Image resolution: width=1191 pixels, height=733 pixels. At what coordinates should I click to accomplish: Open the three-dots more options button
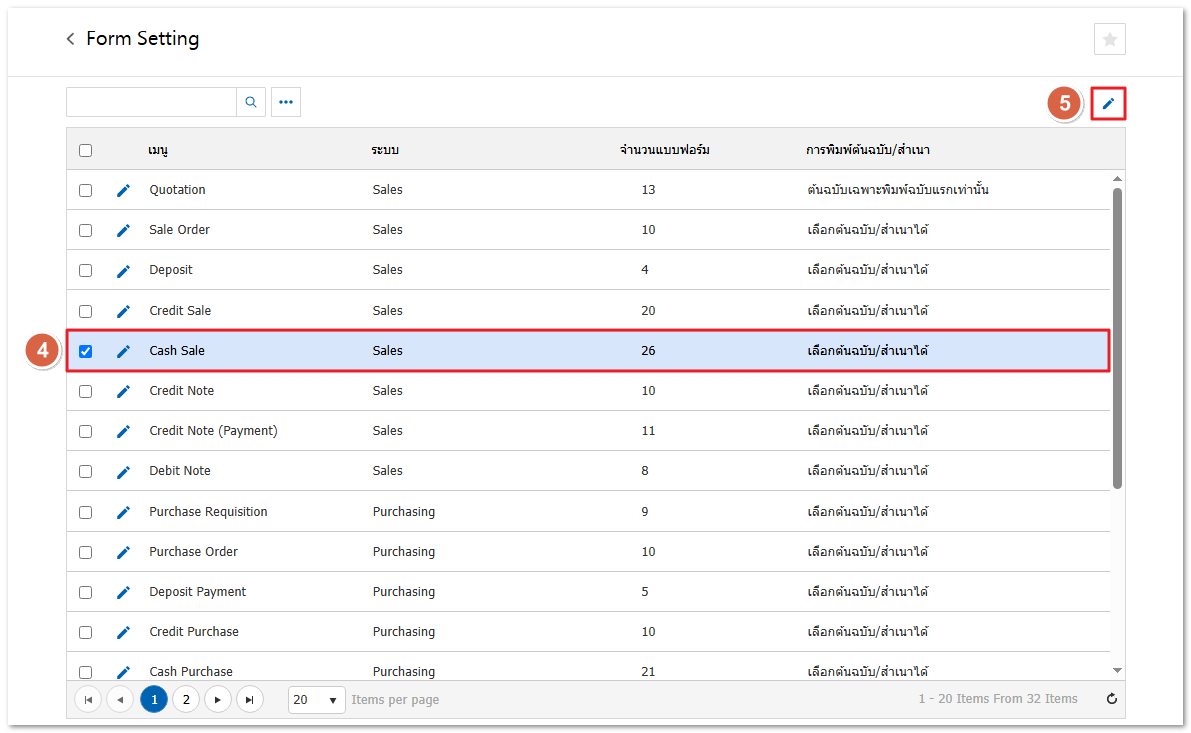pyautogui.click(x=286, y=102)
